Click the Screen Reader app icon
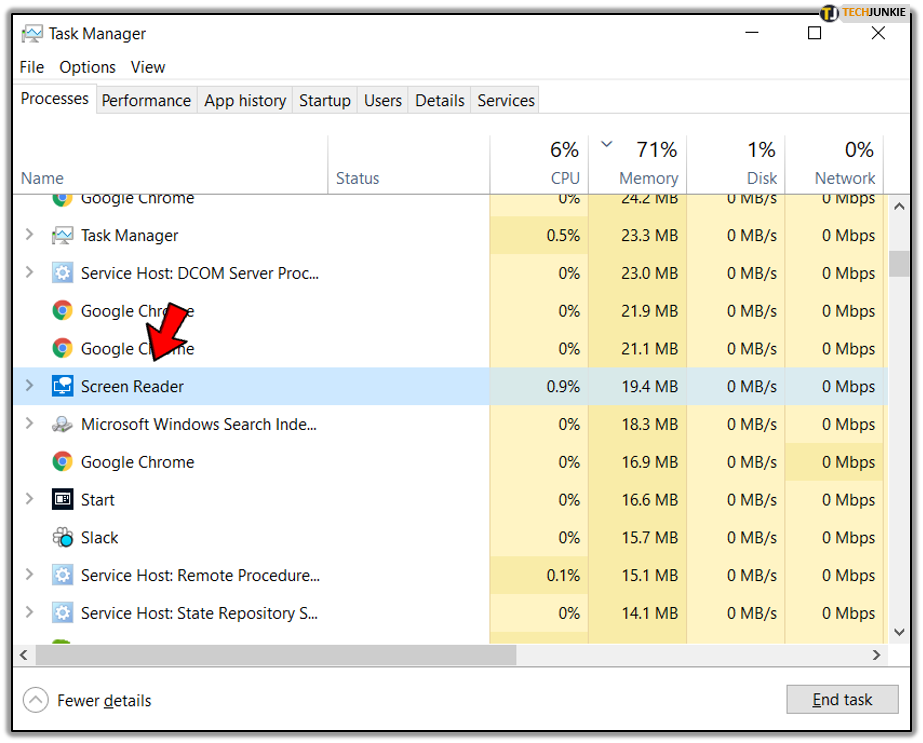 click(x=62, y=386)
